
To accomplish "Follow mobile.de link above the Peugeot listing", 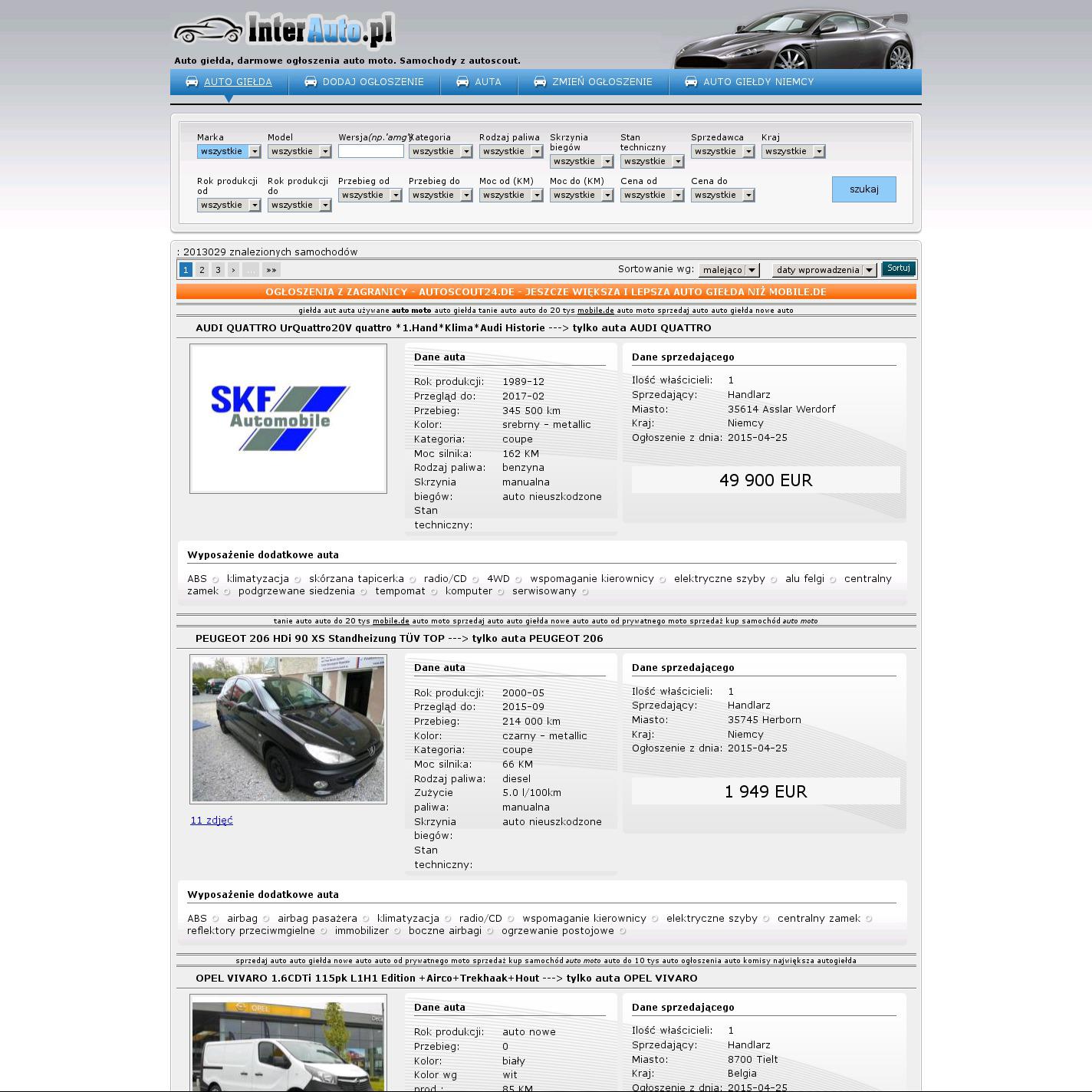I will coord(391,621).
